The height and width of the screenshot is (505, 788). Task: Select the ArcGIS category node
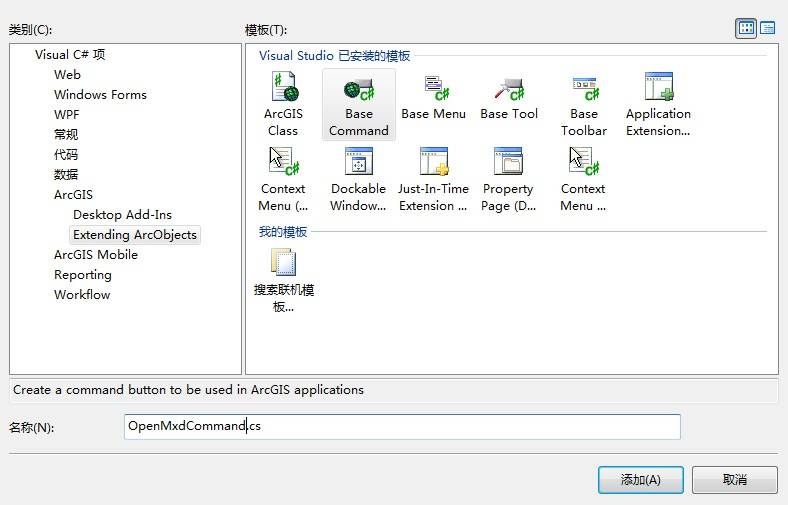point(73,194)
